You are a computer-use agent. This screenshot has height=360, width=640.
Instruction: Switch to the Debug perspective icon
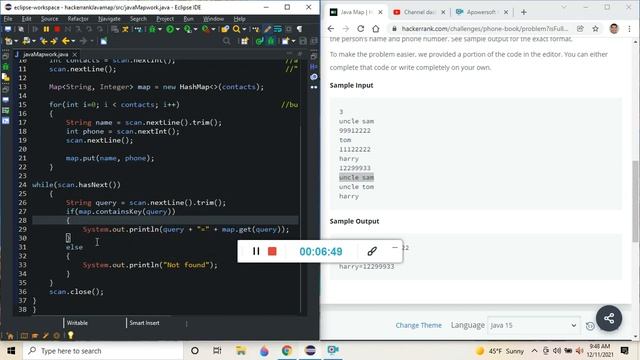(x=271, y=41)
